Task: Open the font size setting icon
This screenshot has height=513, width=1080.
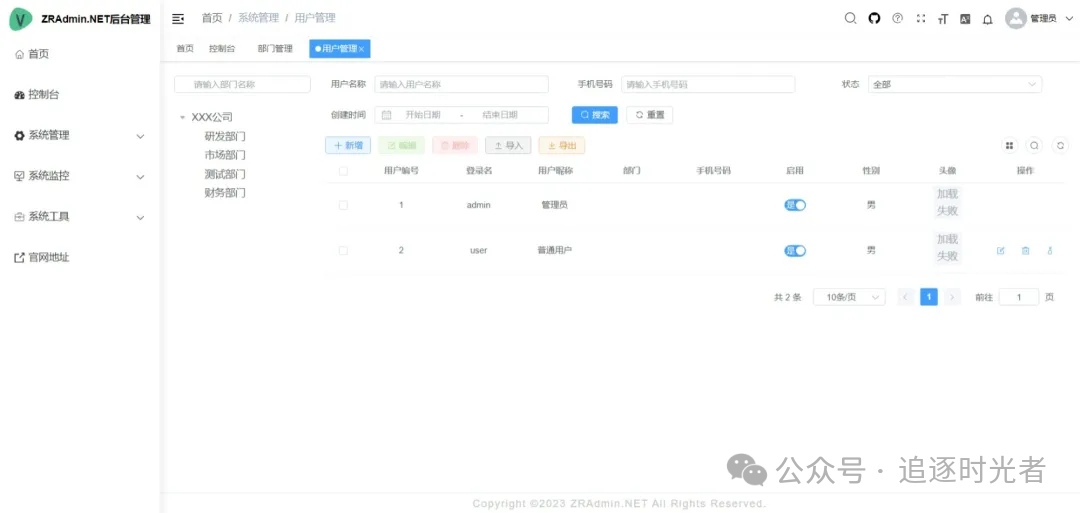Action: [943, 19]
